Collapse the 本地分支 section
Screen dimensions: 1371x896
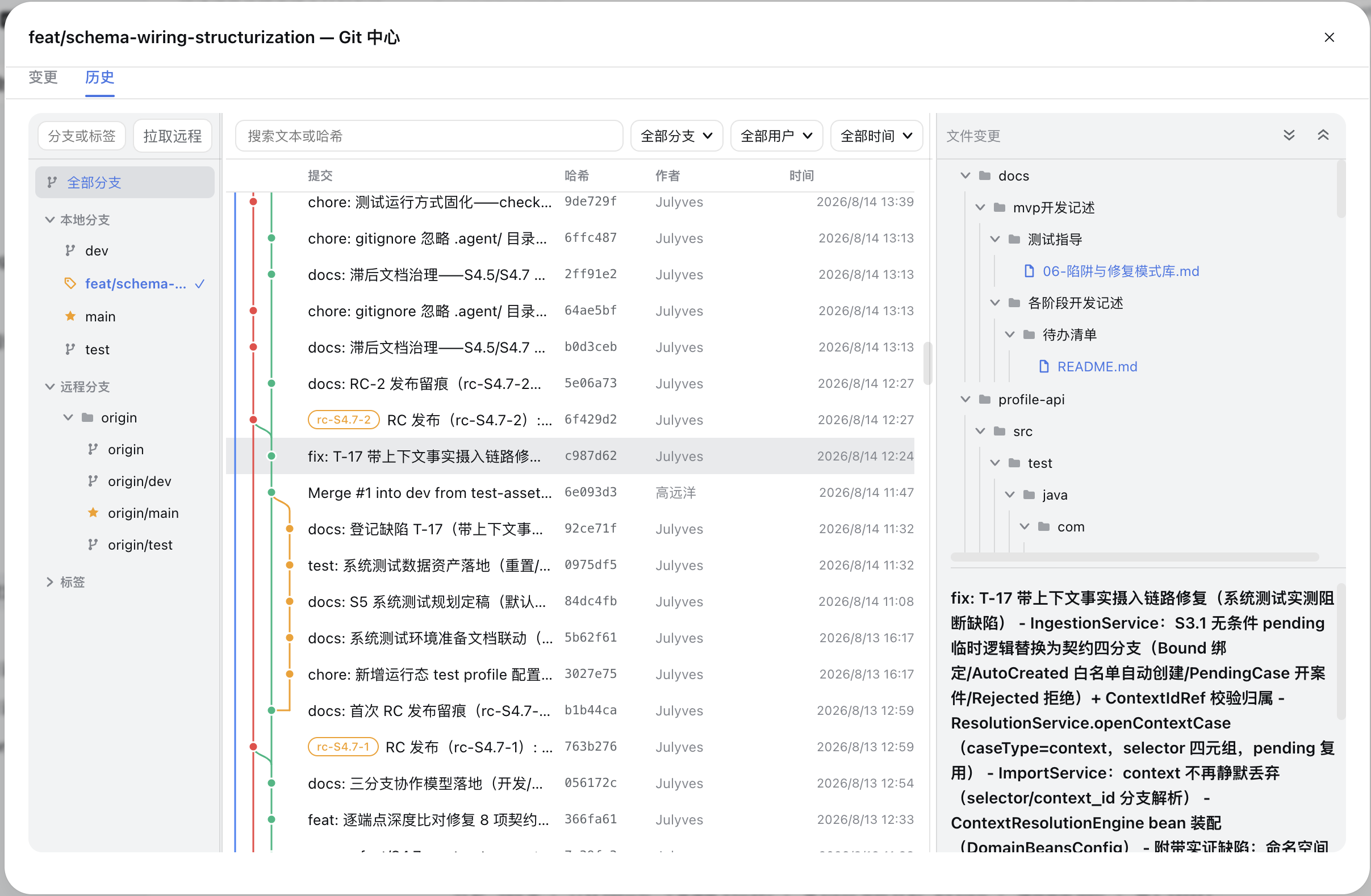(49, 219)
